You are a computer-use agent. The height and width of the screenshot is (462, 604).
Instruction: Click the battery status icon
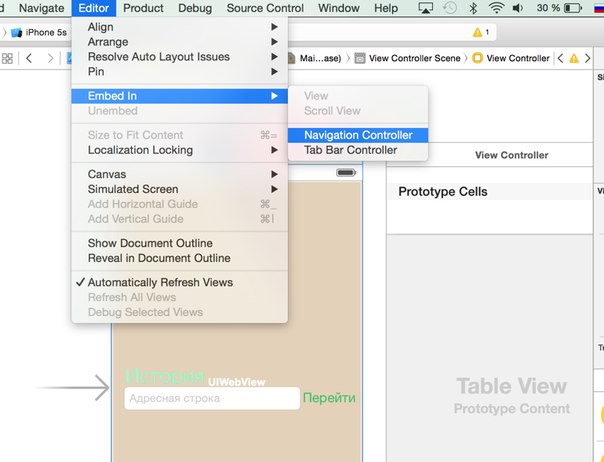click(573, 8)
